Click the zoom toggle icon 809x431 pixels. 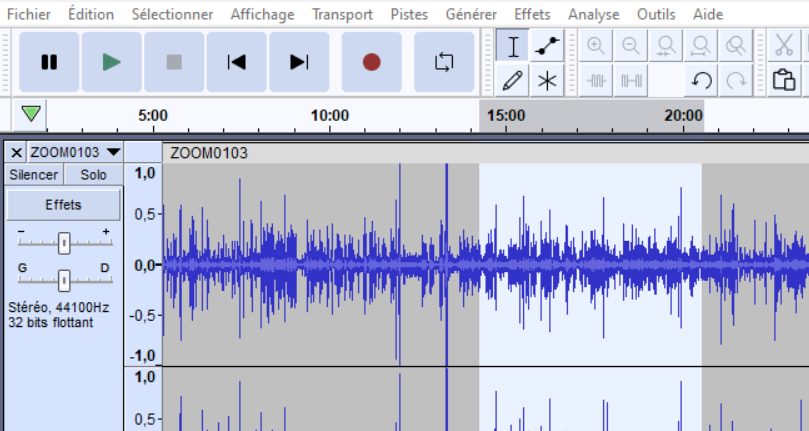[736, 46]
